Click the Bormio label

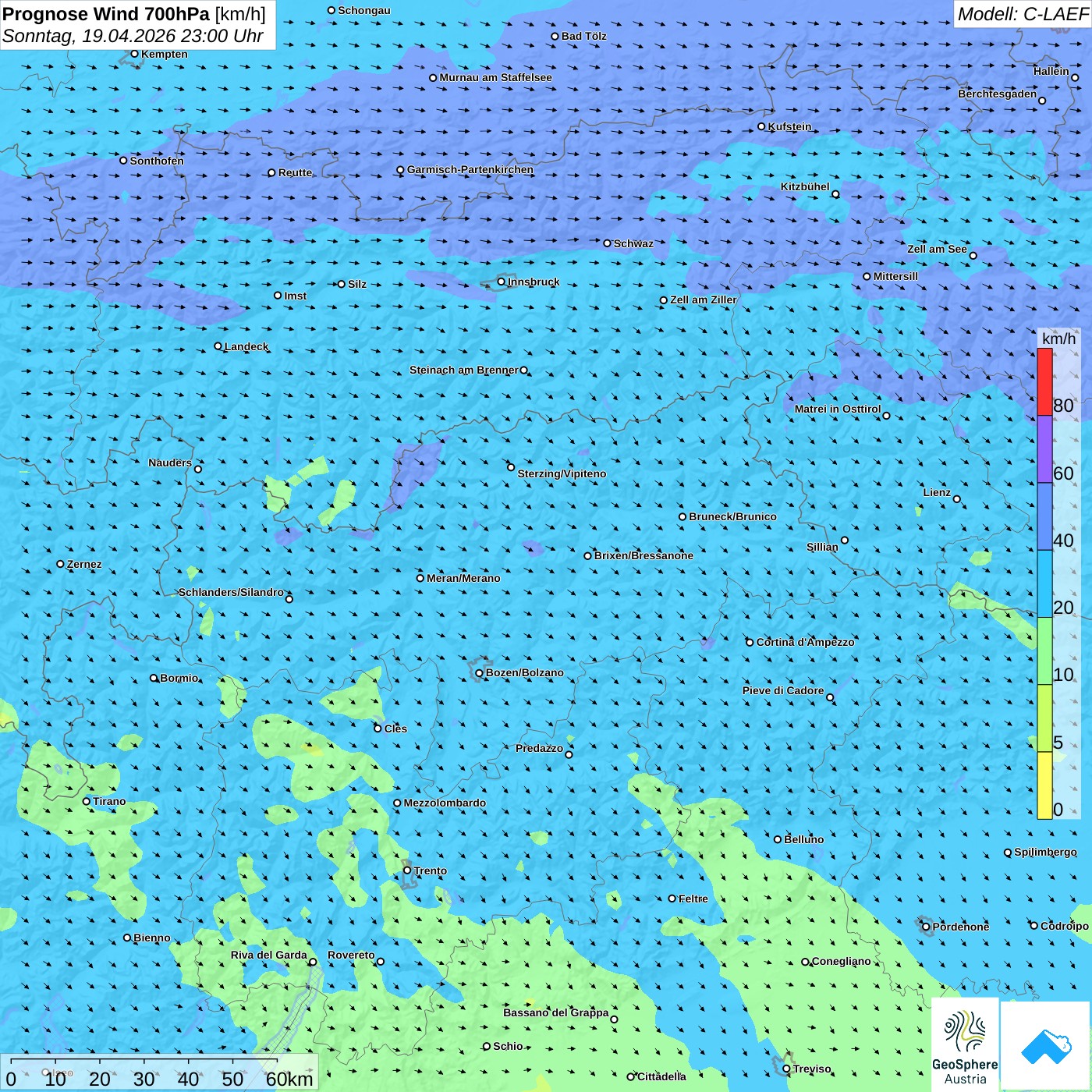(x=179, y=678)
